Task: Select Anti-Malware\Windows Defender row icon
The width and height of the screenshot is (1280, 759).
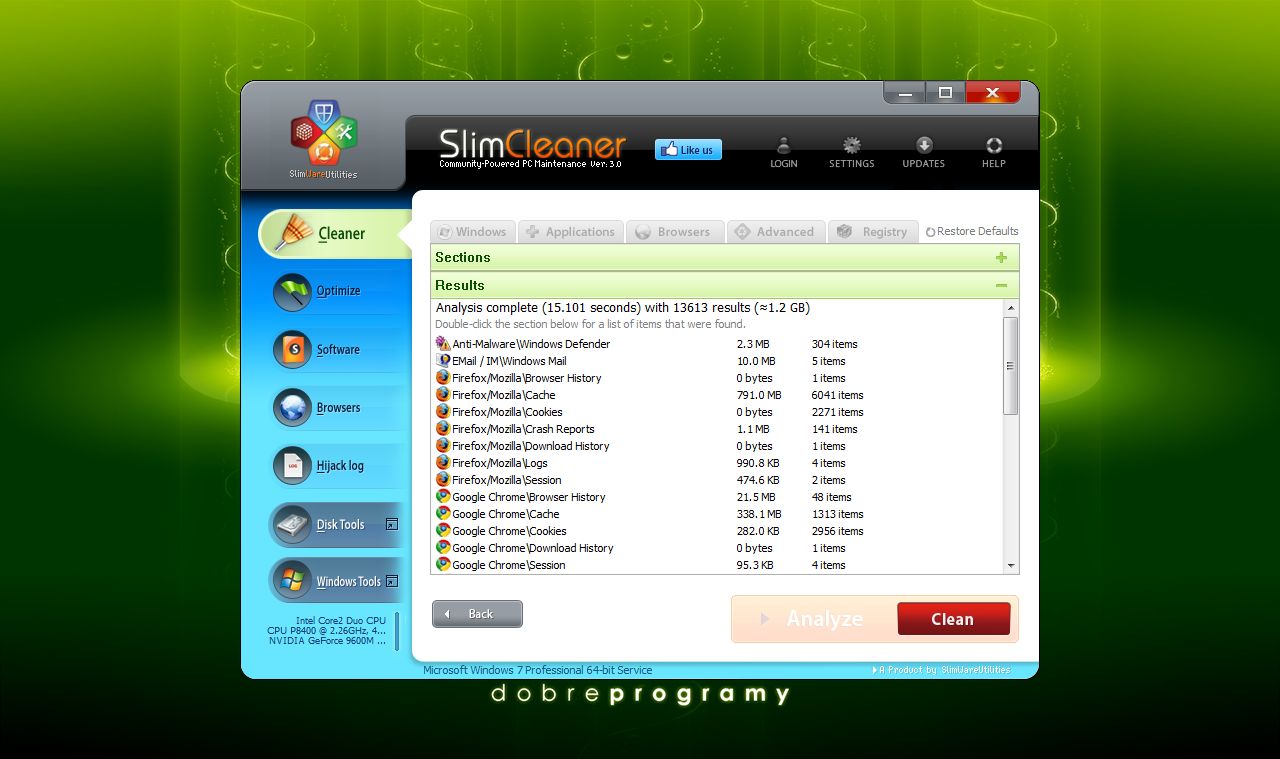Action: [x=443, y=344]
